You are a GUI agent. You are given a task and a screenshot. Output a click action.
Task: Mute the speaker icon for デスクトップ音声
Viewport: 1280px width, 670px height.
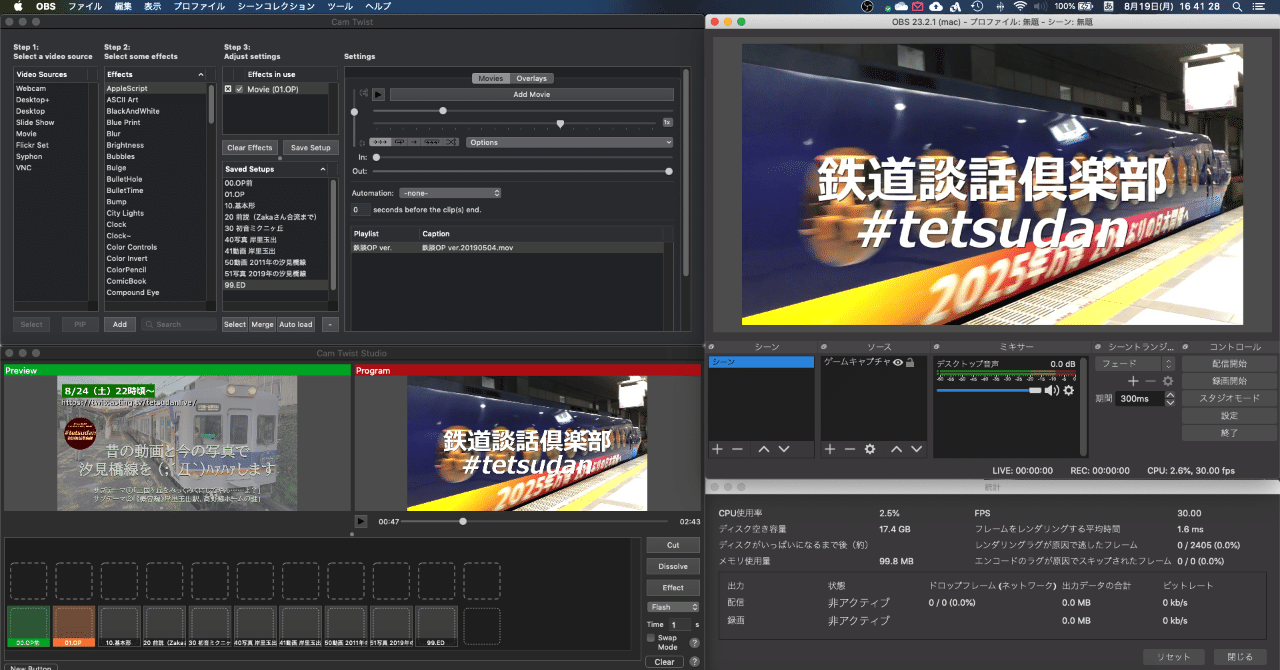tap(1053, 389)
